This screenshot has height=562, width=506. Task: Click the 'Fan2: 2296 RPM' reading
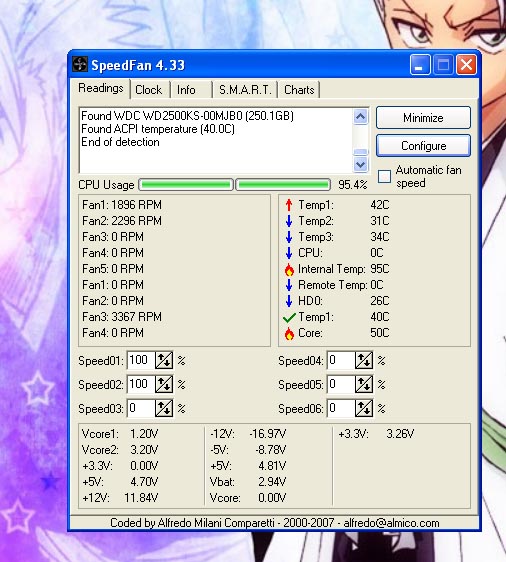pyautogui.click(x=122, y=221)
